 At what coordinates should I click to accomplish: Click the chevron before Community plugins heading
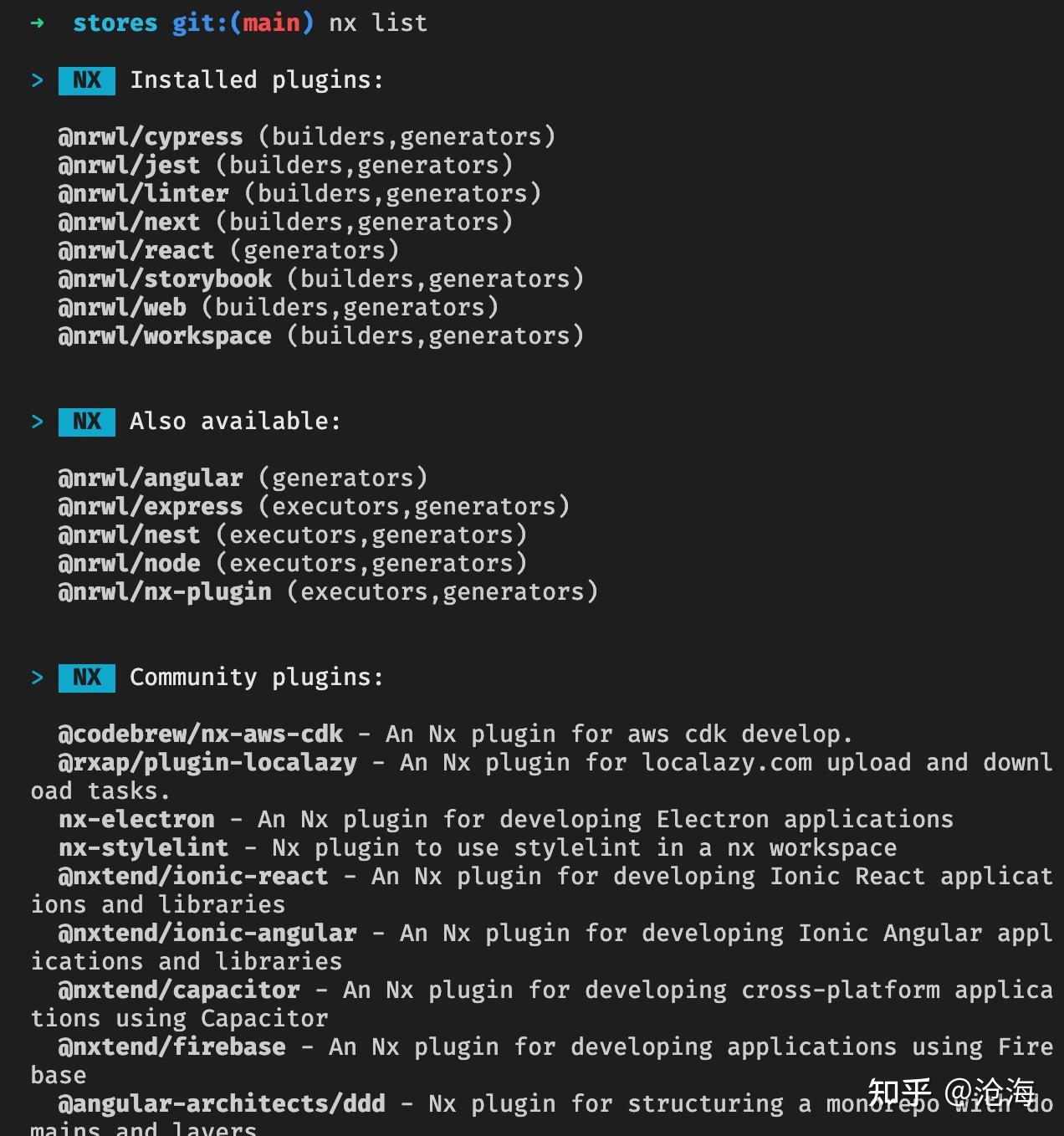[x=38, y=678]
